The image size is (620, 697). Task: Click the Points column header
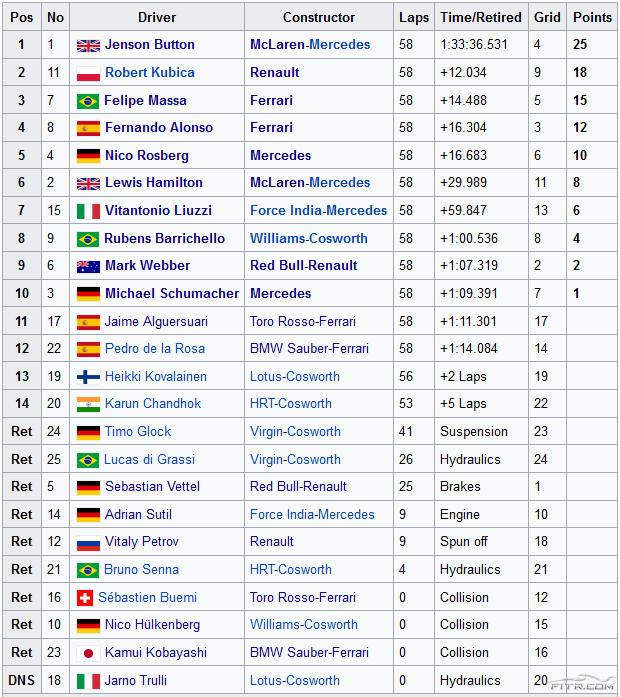pos(592,17)
